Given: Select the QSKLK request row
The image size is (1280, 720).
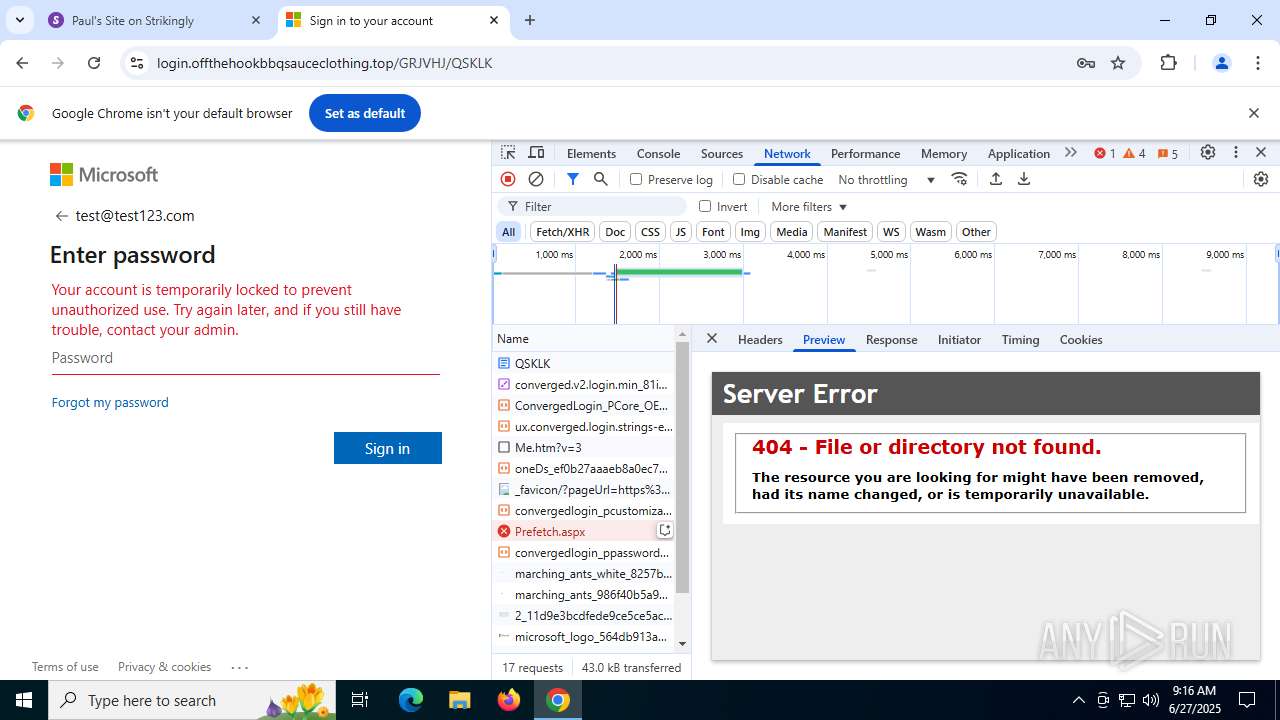Looking at the screenshot, I should pos(584,363).
